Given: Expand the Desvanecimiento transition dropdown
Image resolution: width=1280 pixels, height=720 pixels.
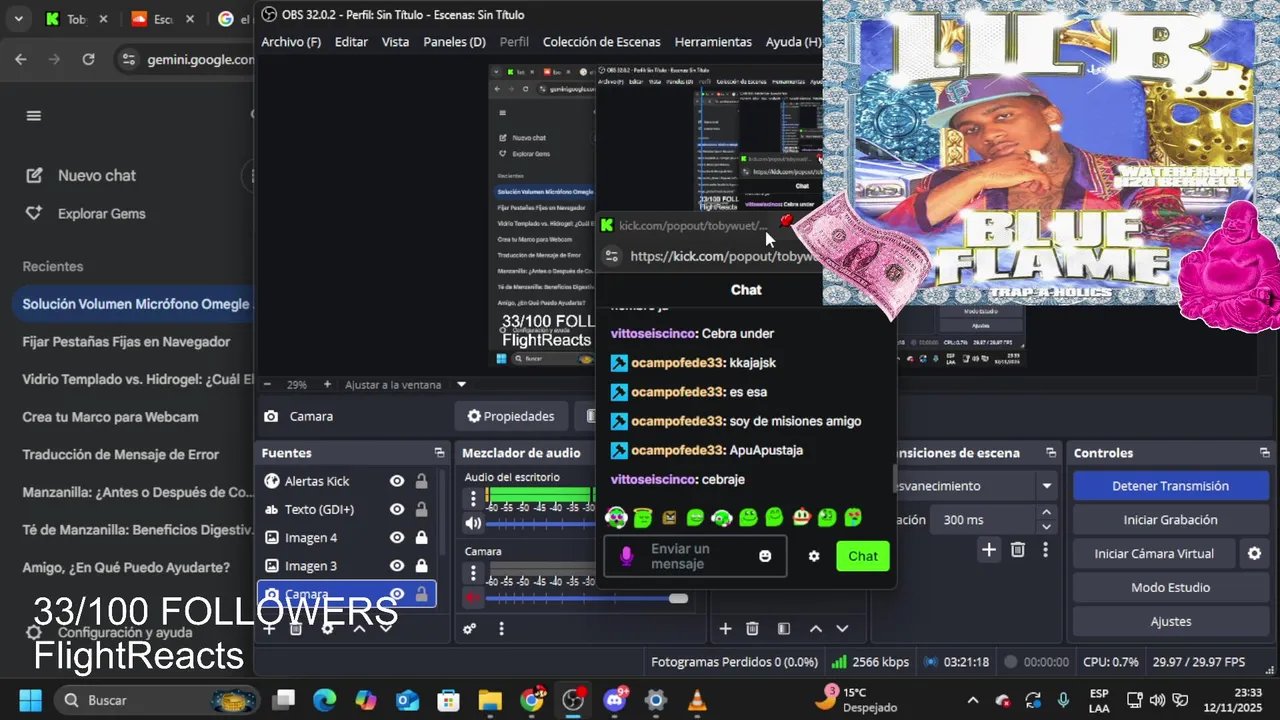Looking at the screenshot, I should 1046,486.
